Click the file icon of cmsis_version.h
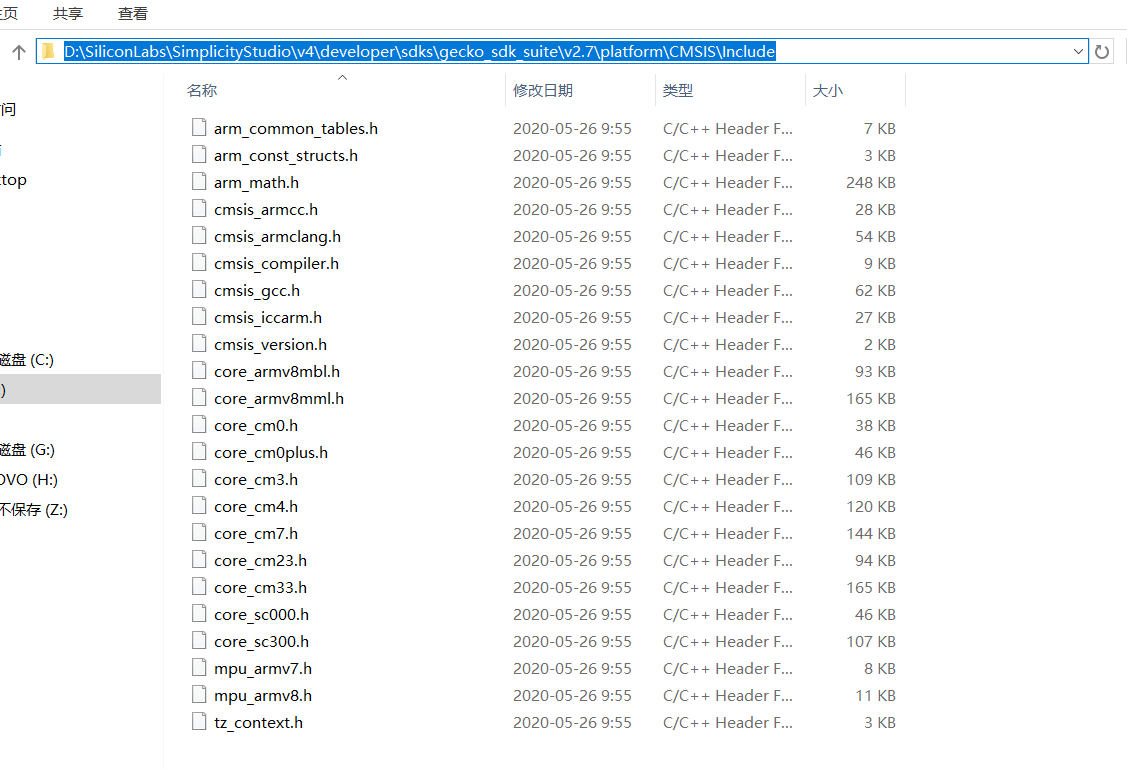Viewport: 1127px width, 769px height. (x=199, y=344)
